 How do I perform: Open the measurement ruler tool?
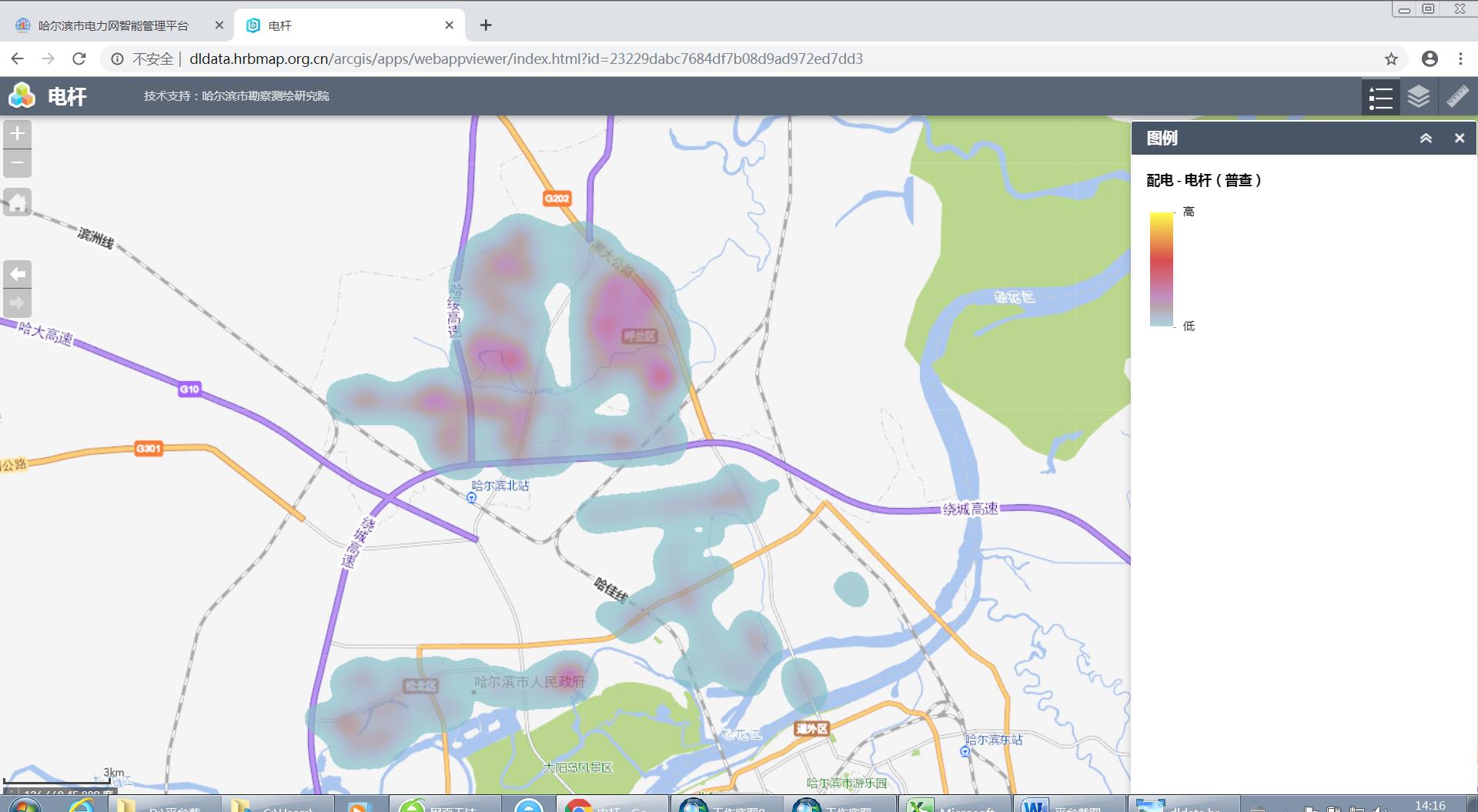click(x=1457, y=97)
